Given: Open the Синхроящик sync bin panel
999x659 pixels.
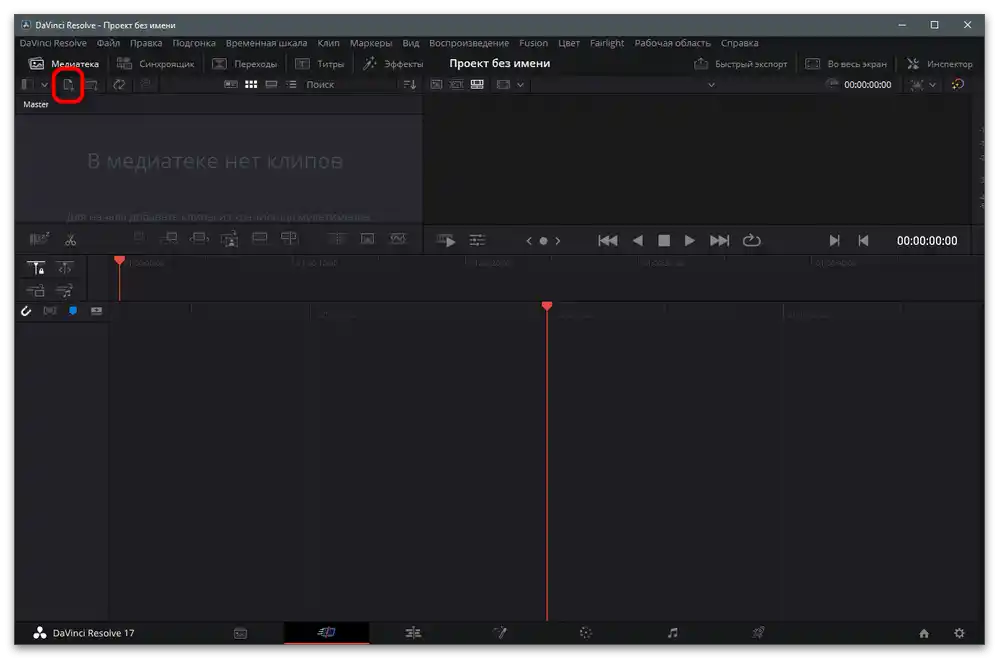Looking at the screenshot, I should click(155, 64).
